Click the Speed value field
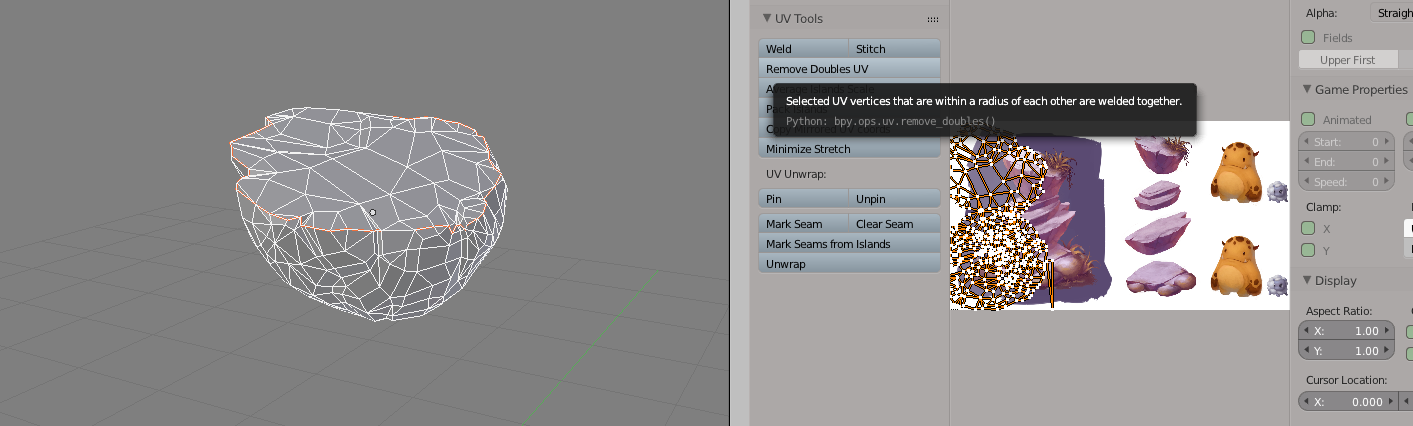 (x=1346, y=182)
